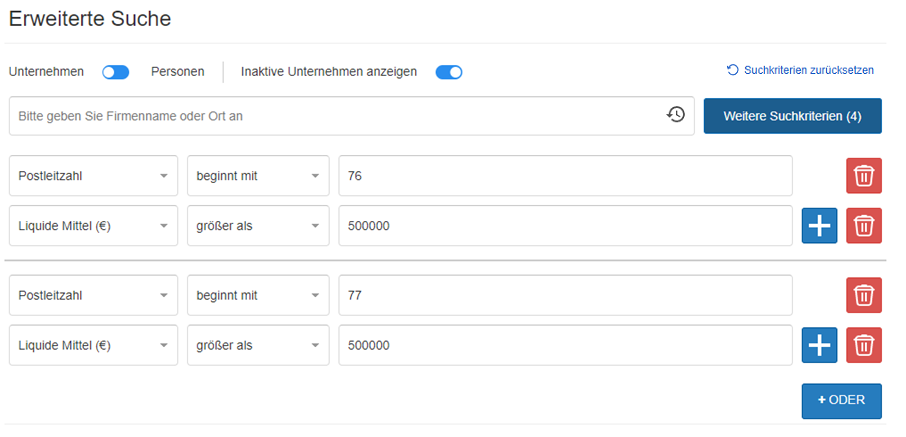This screenshot has width=906, height=437.
Task: Click the reset arrow icon beside Suchkriterien zurücksetzen
Action: (733, 70)
